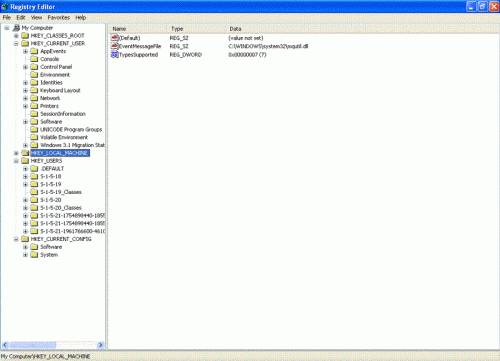The width and height of the screenshot is (500, 361).
Task: Click the Registry Editor title bar icon
Action: [5, 6]
